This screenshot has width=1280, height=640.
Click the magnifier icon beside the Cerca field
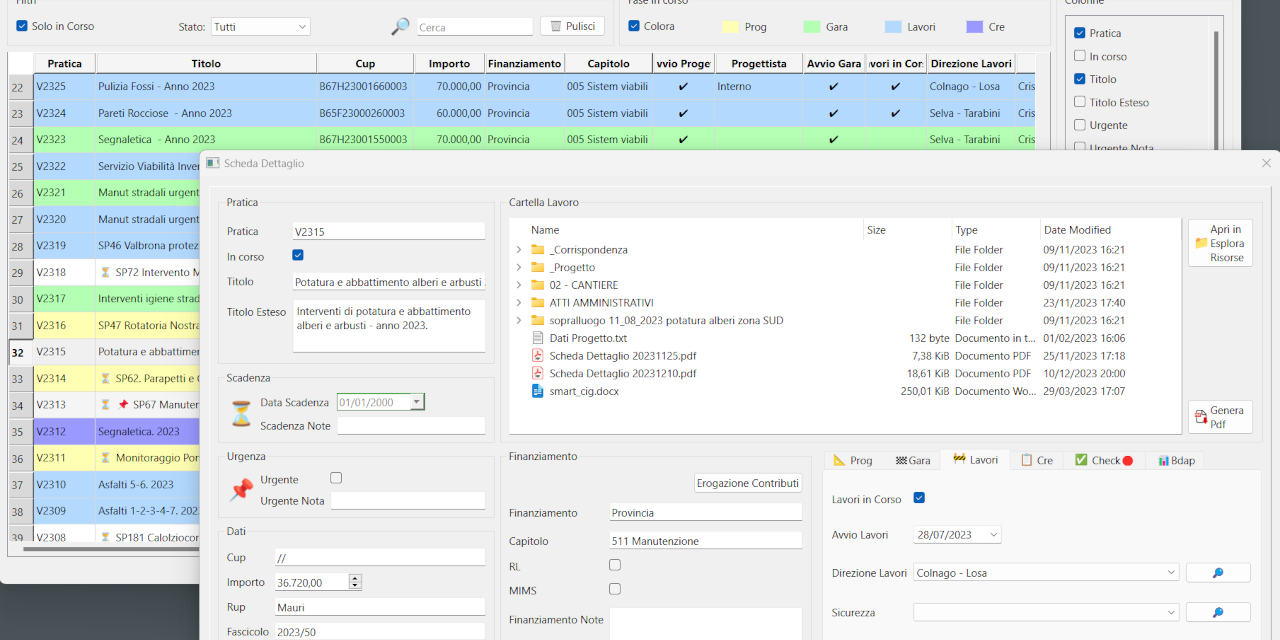click(x=399, y=27)
